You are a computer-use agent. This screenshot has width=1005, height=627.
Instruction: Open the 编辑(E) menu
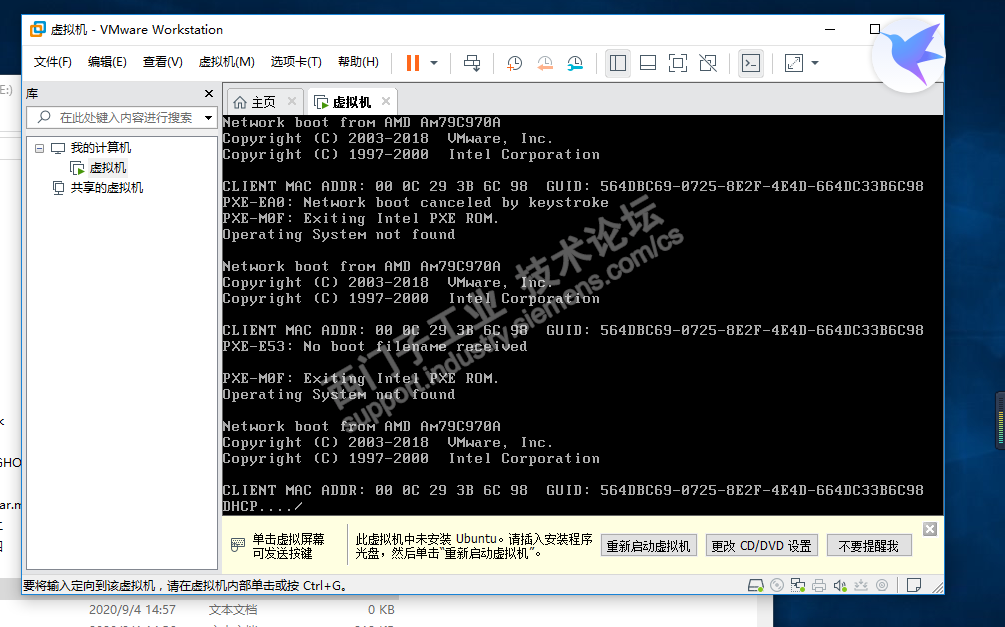coord(107,62)
